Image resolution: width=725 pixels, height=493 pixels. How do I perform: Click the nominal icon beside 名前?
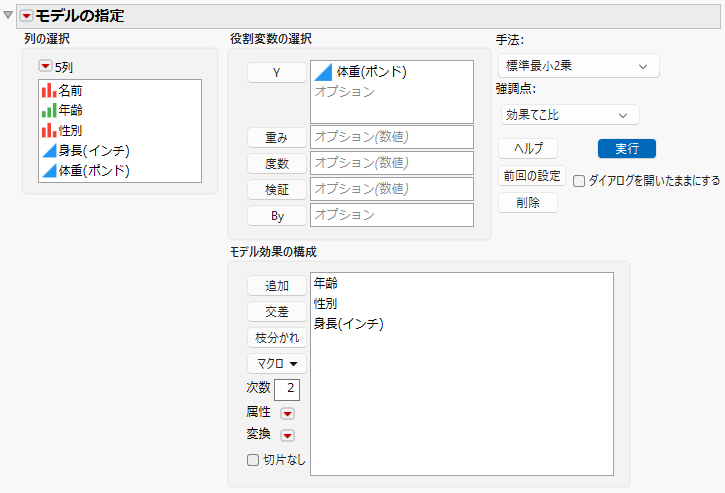tap(49, 90)
